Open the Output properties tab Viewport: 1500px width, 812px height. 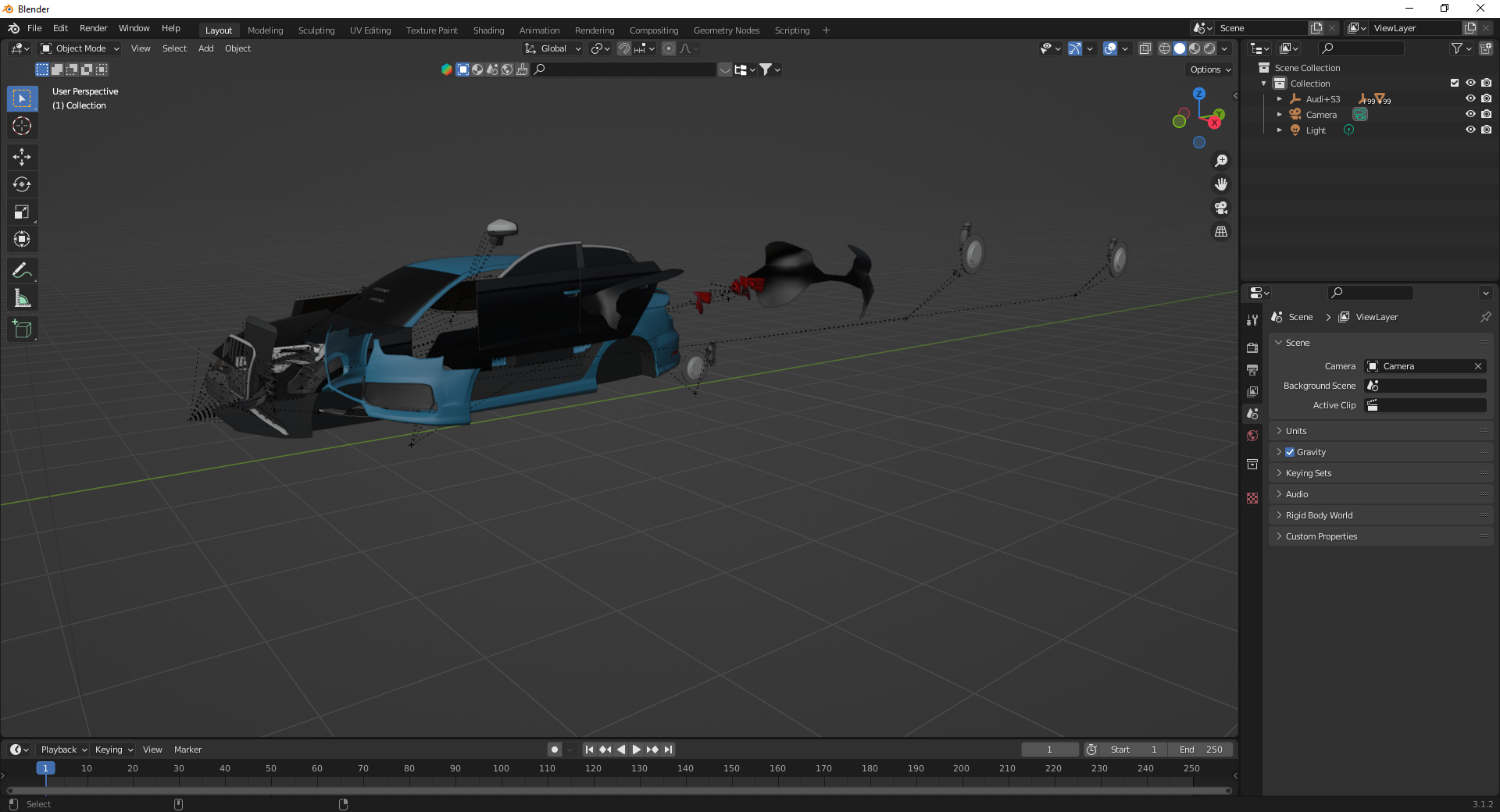pos(1252,369)
